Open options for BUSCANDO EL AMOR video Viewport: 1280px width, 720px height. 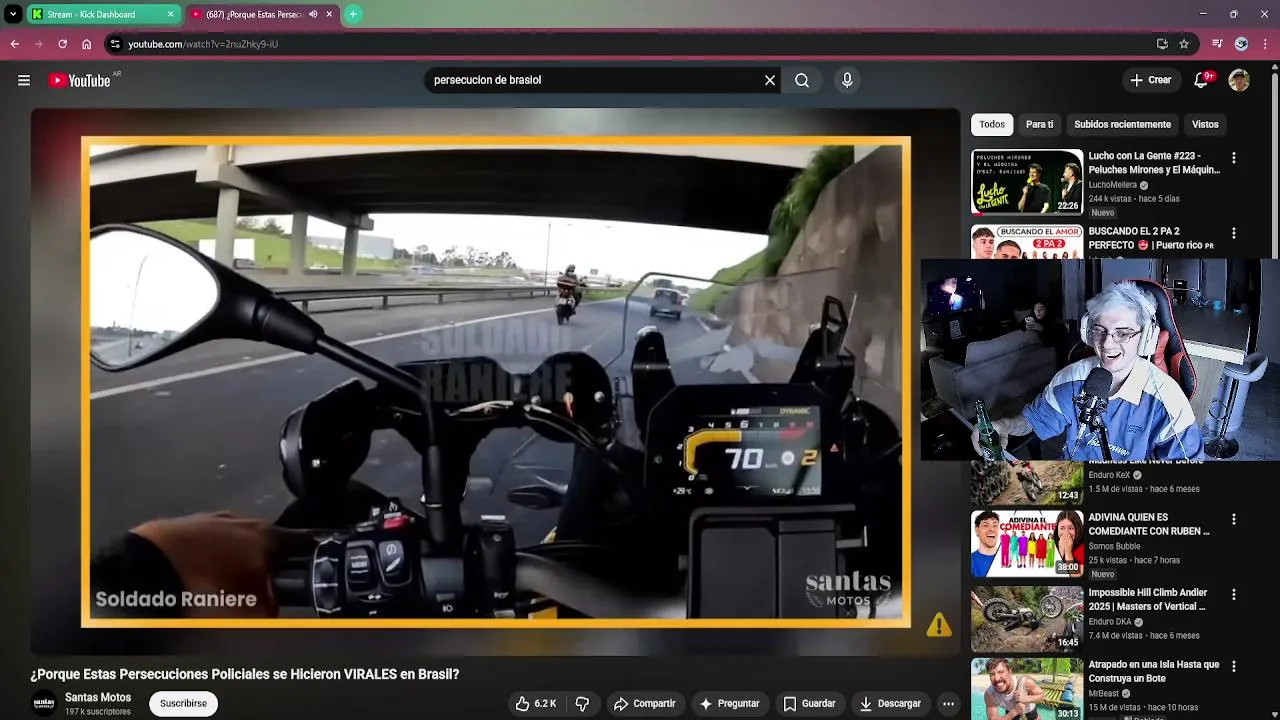tap(1233, 233)
